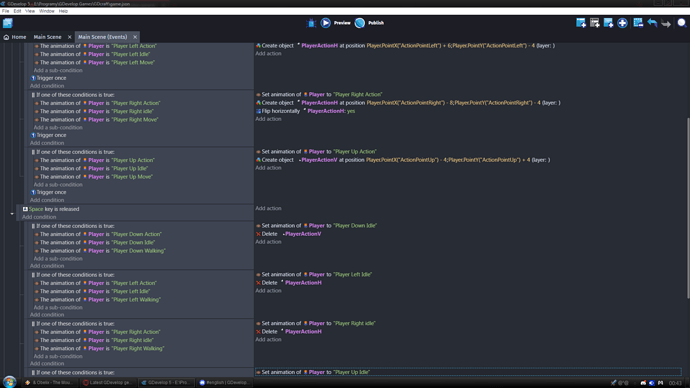Choose and add another event type
Viewport: 690px width, 388px height.
coord(622,23)
